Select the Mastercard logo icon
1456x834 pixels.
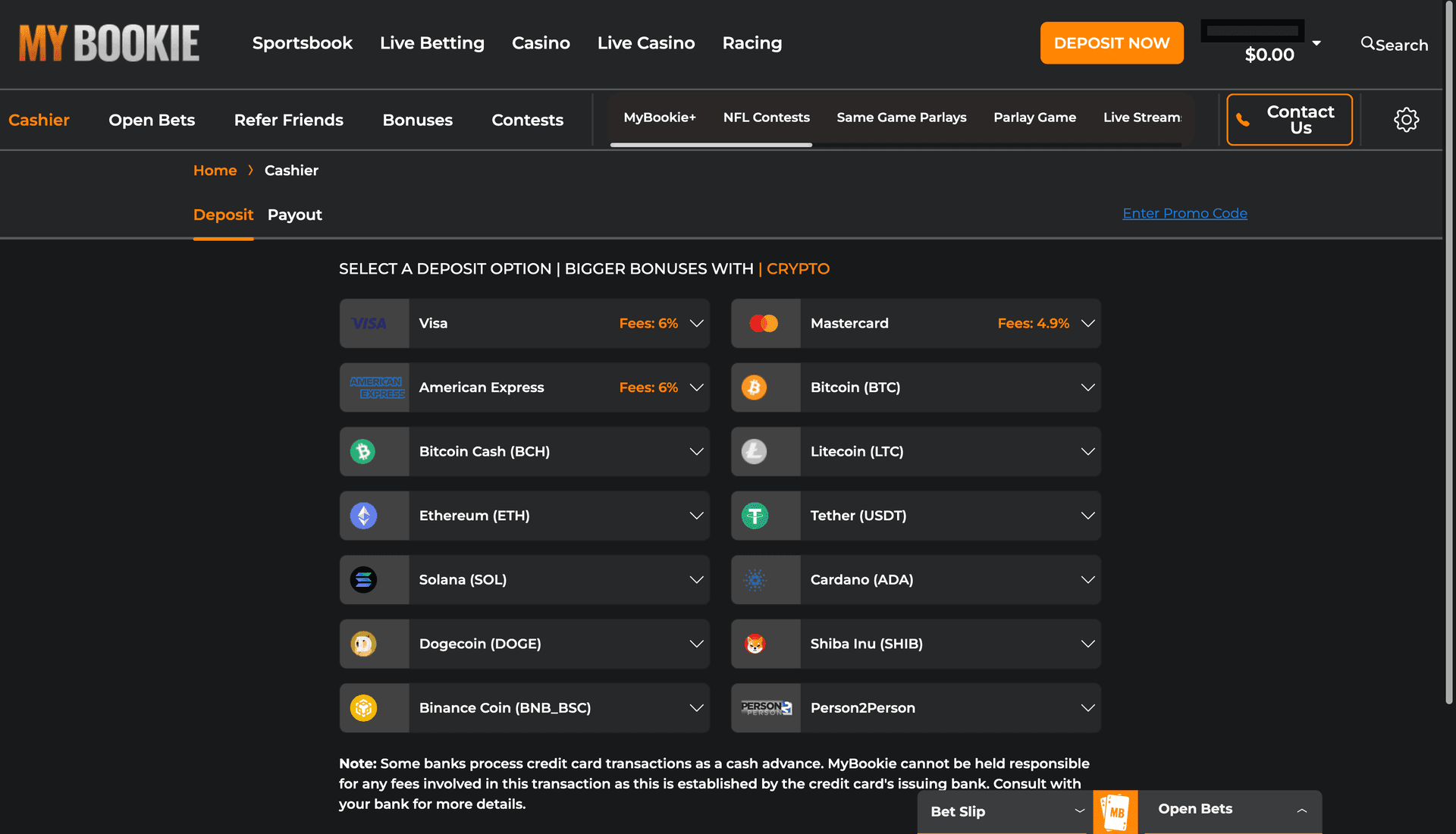764,323
